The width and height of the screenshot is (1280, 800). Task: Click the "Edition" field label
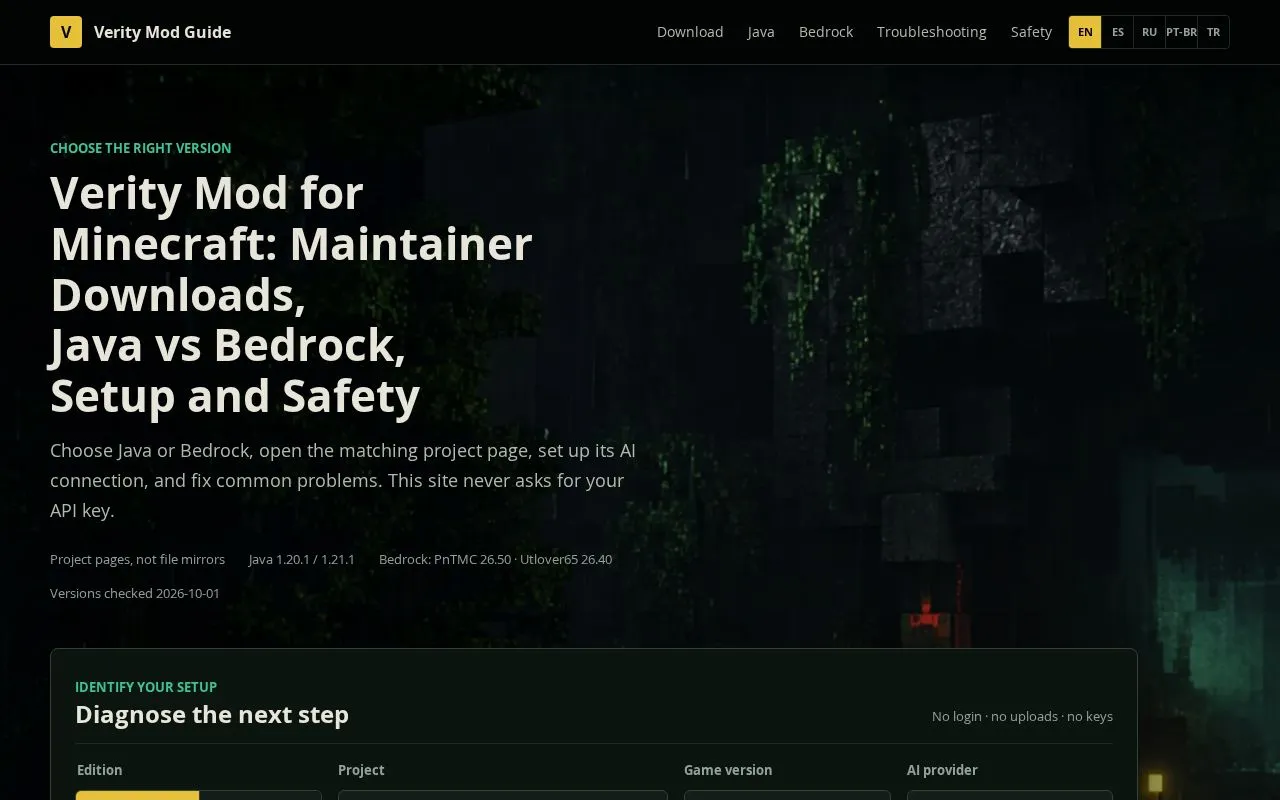click(100, 770)
